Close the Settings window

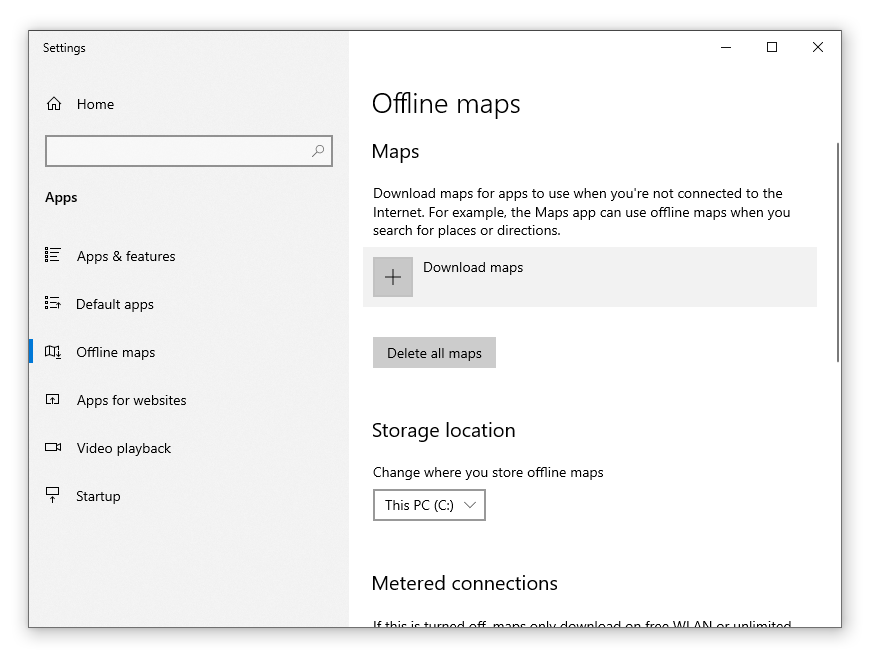[x=818, y=47]
